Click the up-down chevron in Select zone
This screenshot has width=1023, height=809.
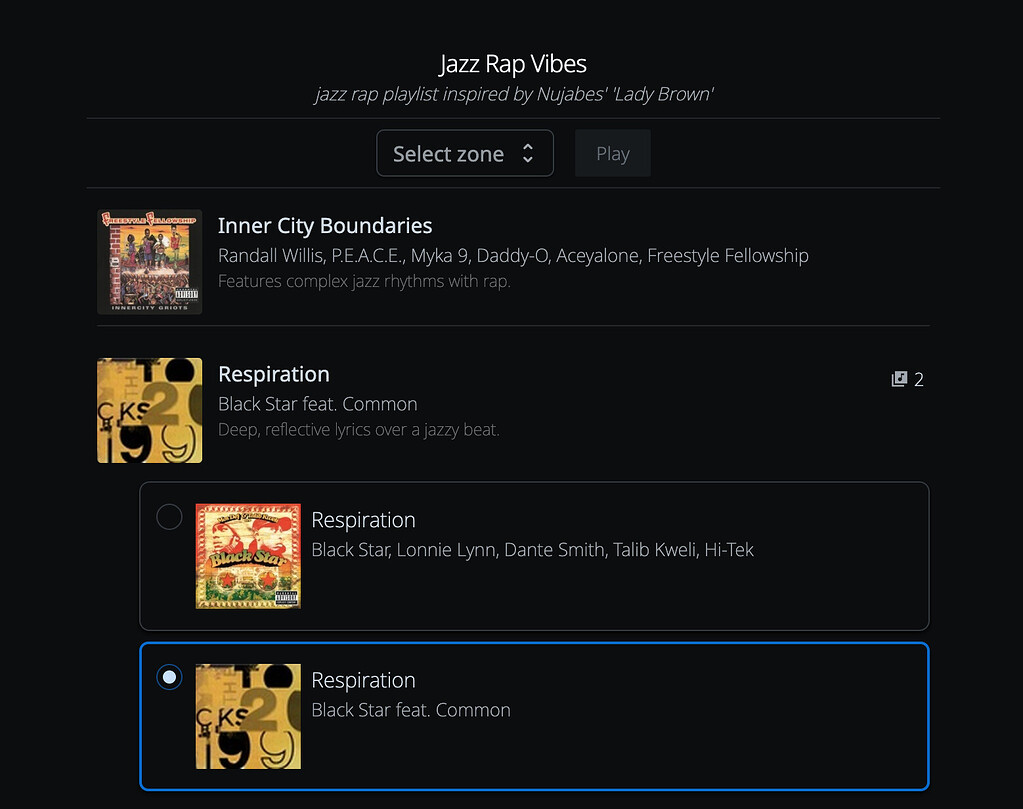[528, 154]
